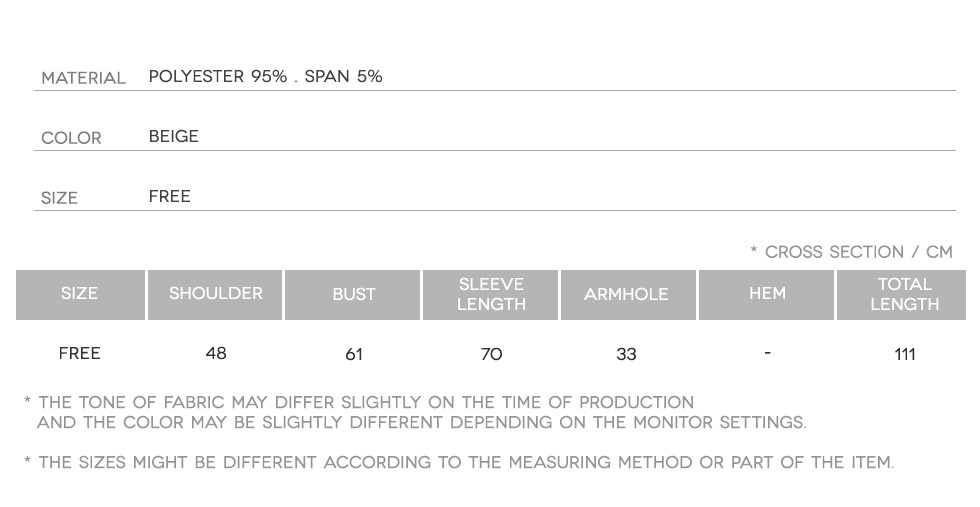
Task: Click the shoulder measurement value 48
Action: [216, 353]
